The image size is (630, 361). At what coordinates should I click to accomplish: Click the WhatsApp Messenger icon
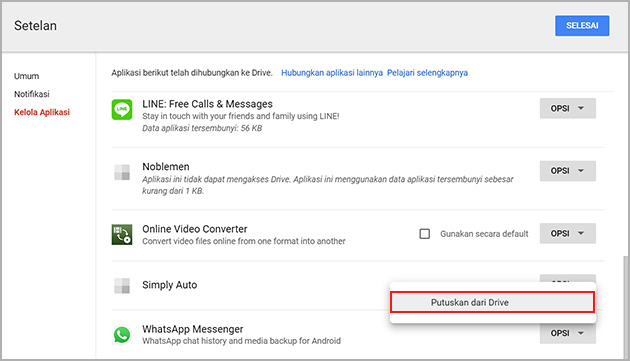click(x=122, y=334)
